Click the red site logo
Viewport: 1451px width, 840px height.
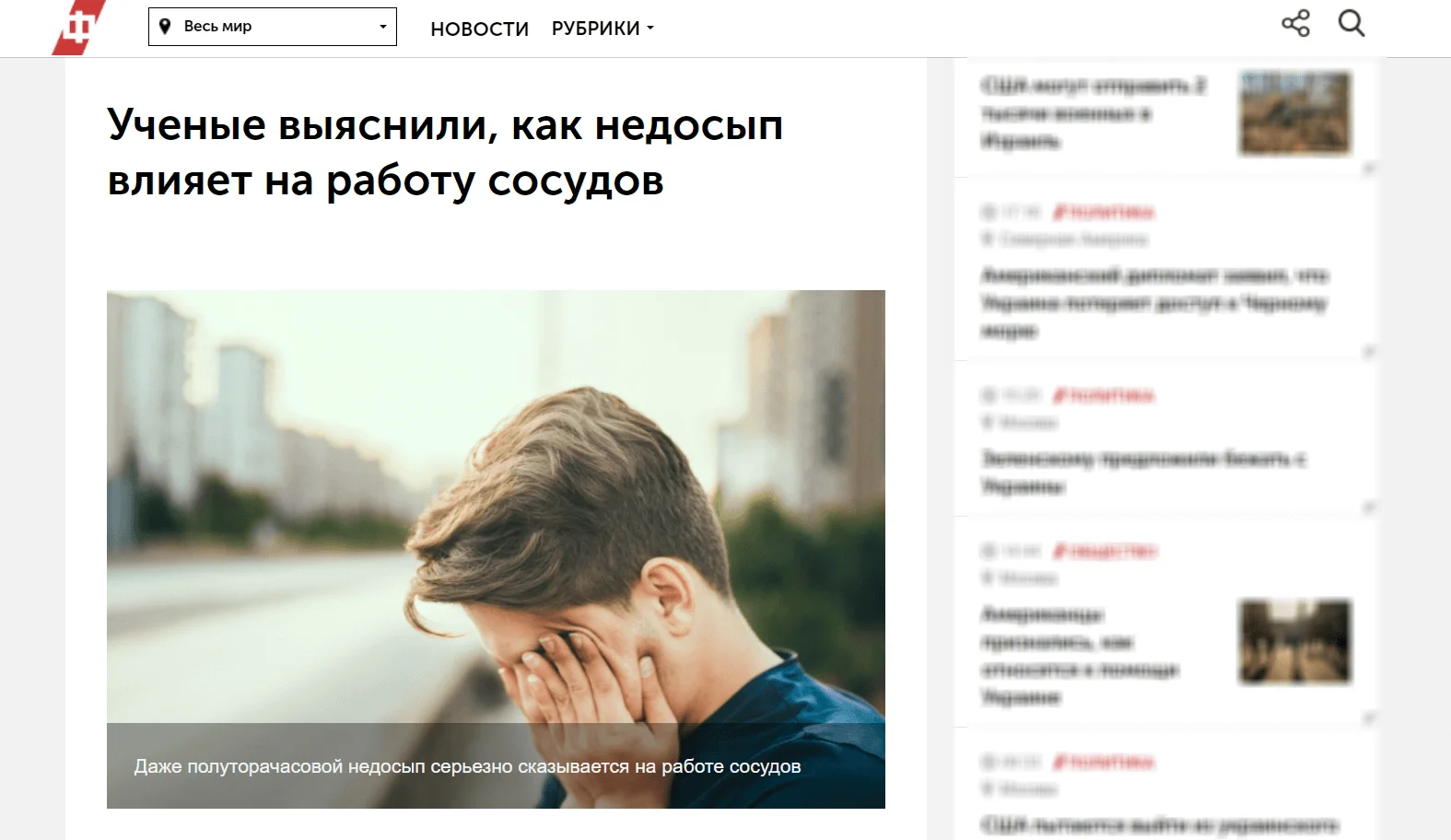pos(79,27)
